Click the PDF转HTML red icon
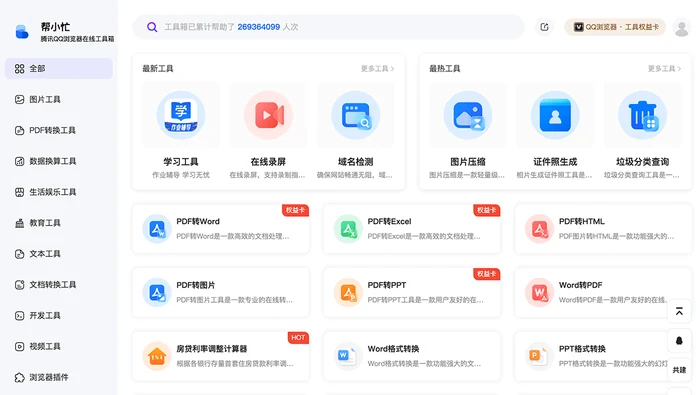Viewport: 700px width, 395px height. (539, 229)
